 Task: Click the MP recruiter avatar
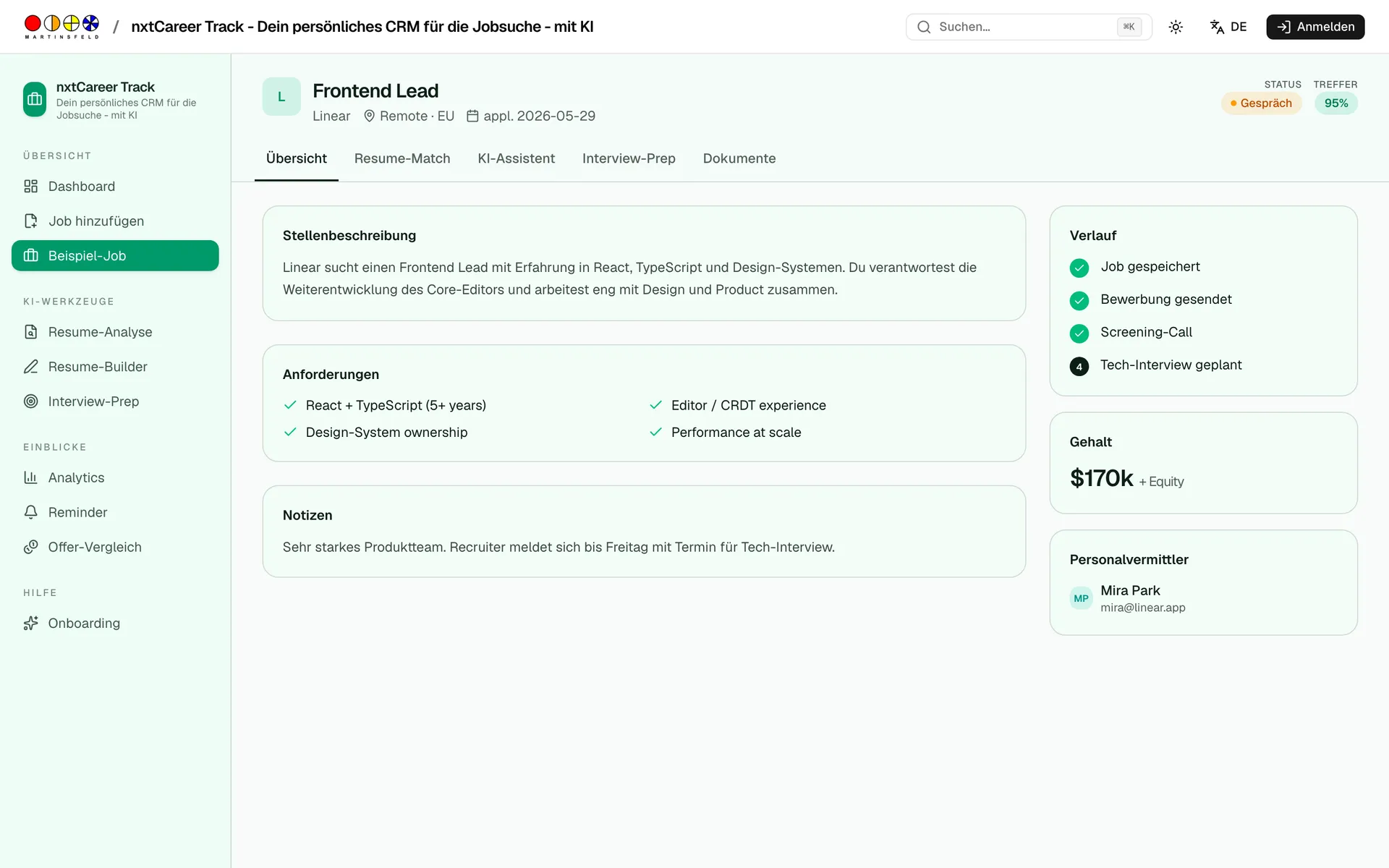click(x=1081, y=598)
